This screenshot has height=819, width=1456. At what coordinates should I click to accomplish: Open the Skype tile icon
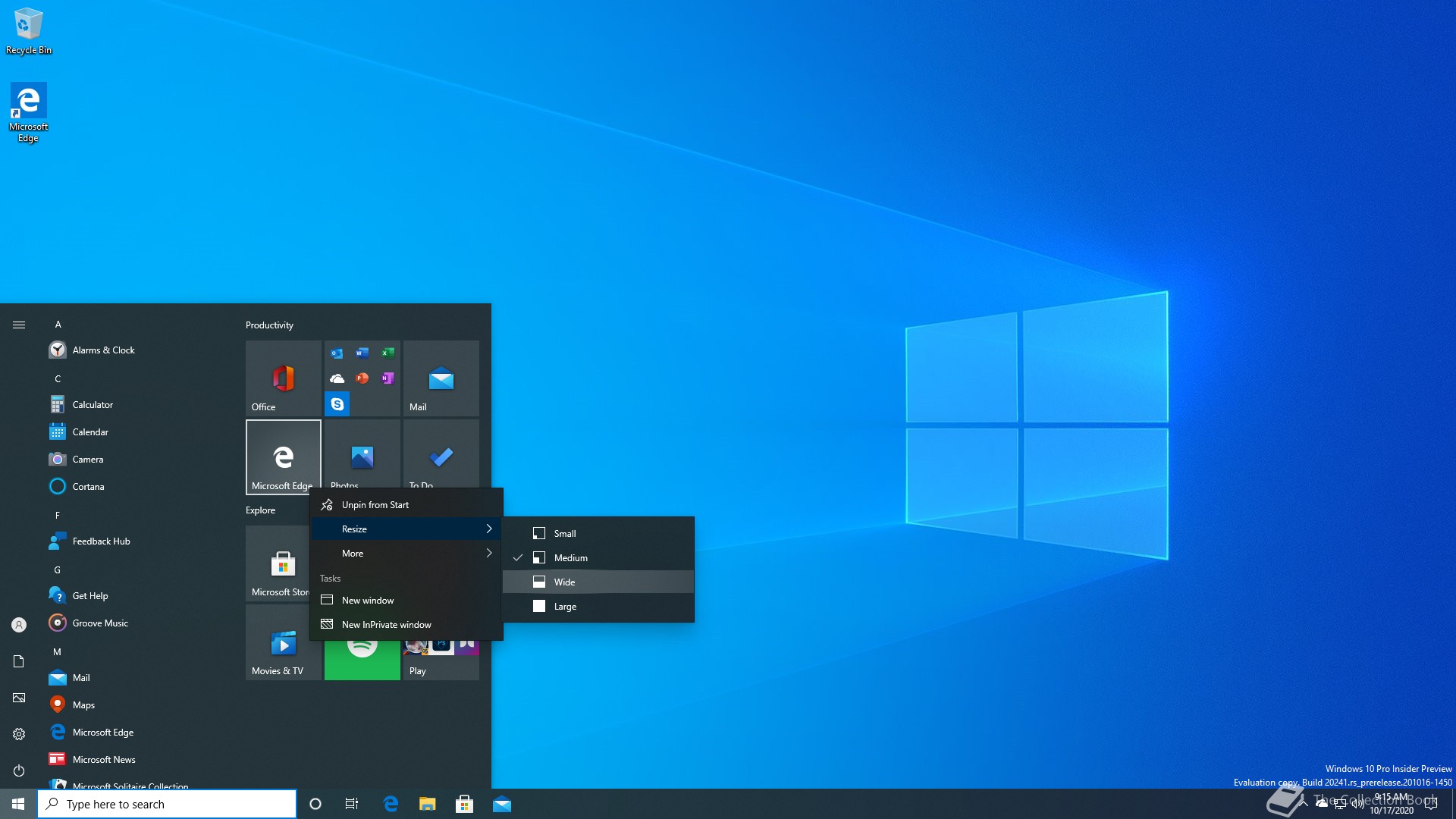click(x=337, y=404)
